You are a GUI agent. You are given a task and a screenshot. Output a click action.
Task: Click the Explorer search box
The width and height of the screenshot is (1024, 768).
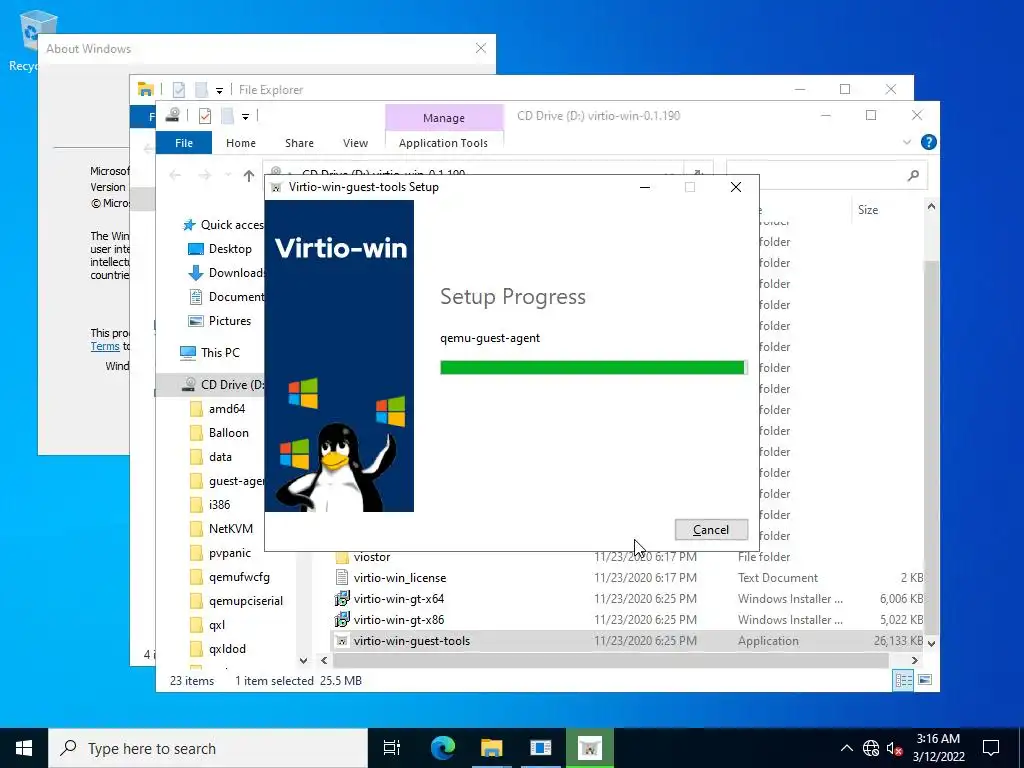(826, 175)
